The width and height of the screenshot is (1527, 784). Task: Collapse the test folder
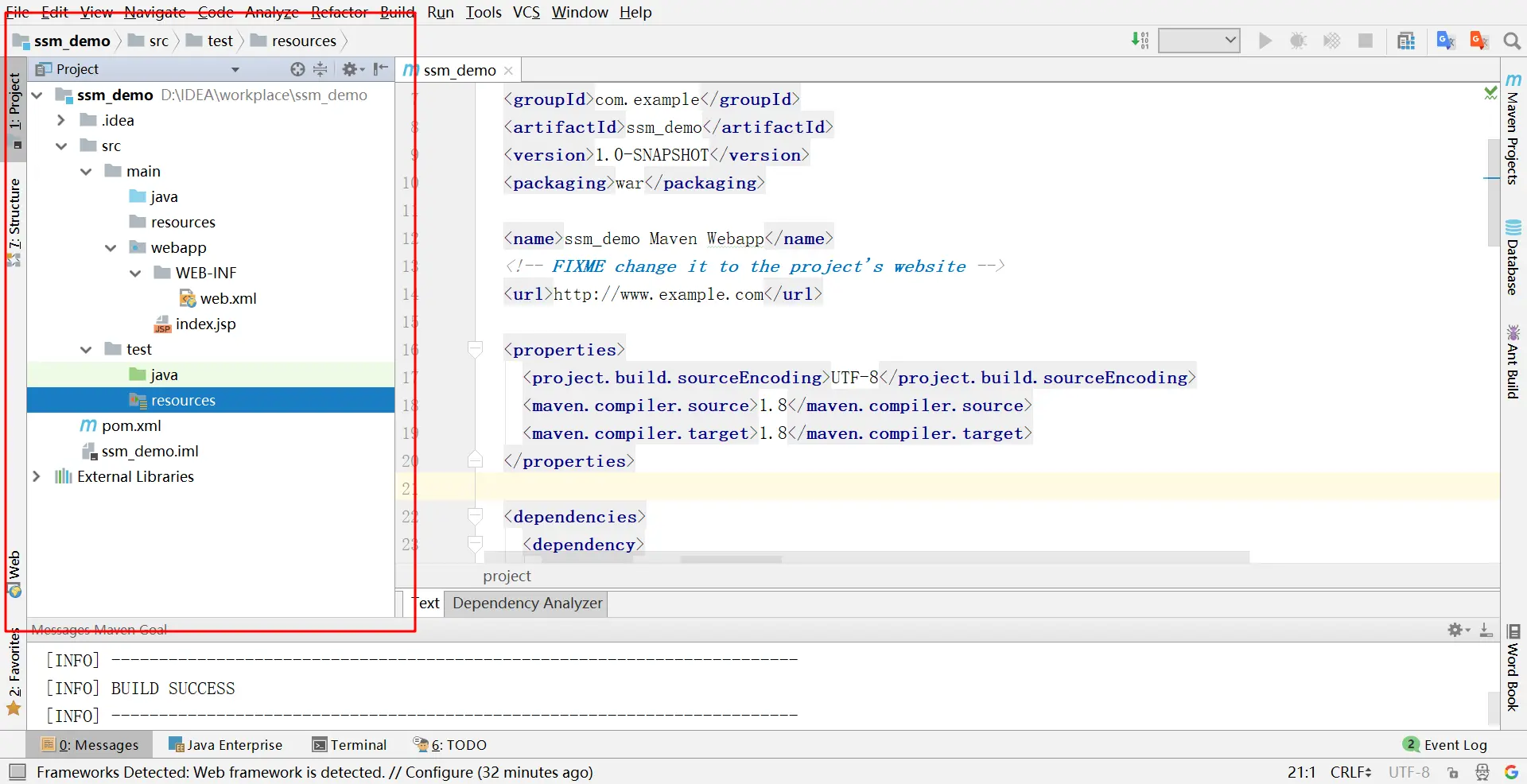coord(86,350)
